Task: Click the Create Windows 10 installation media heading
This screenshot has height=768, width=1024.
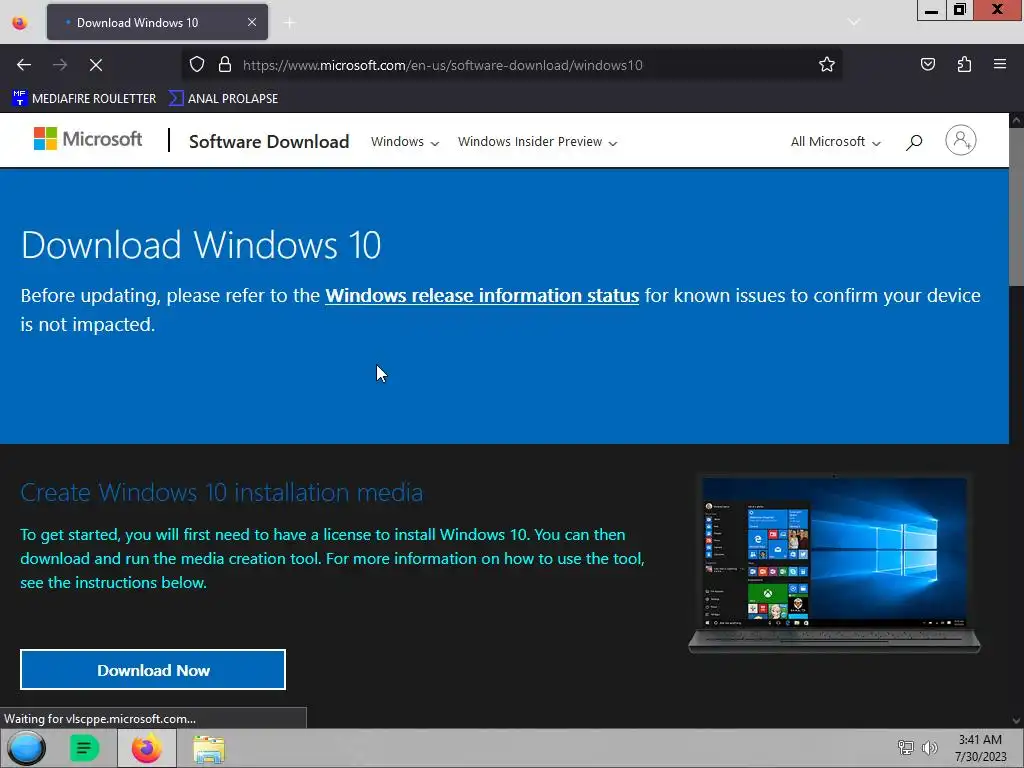Action: [x=221, y=492]
